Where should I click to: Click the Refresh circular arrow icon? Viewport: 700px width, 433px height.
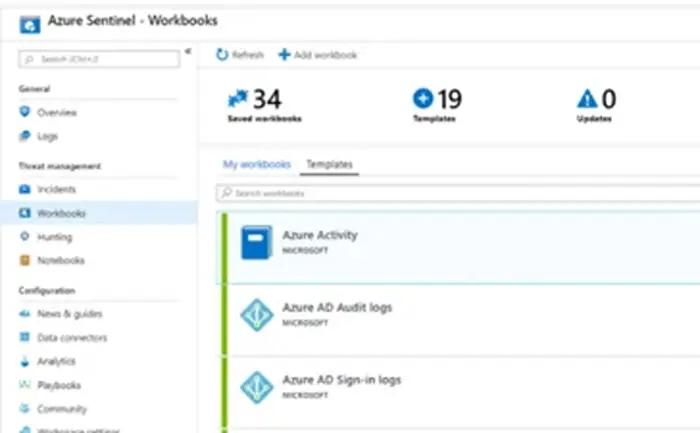tap(222, 54)
